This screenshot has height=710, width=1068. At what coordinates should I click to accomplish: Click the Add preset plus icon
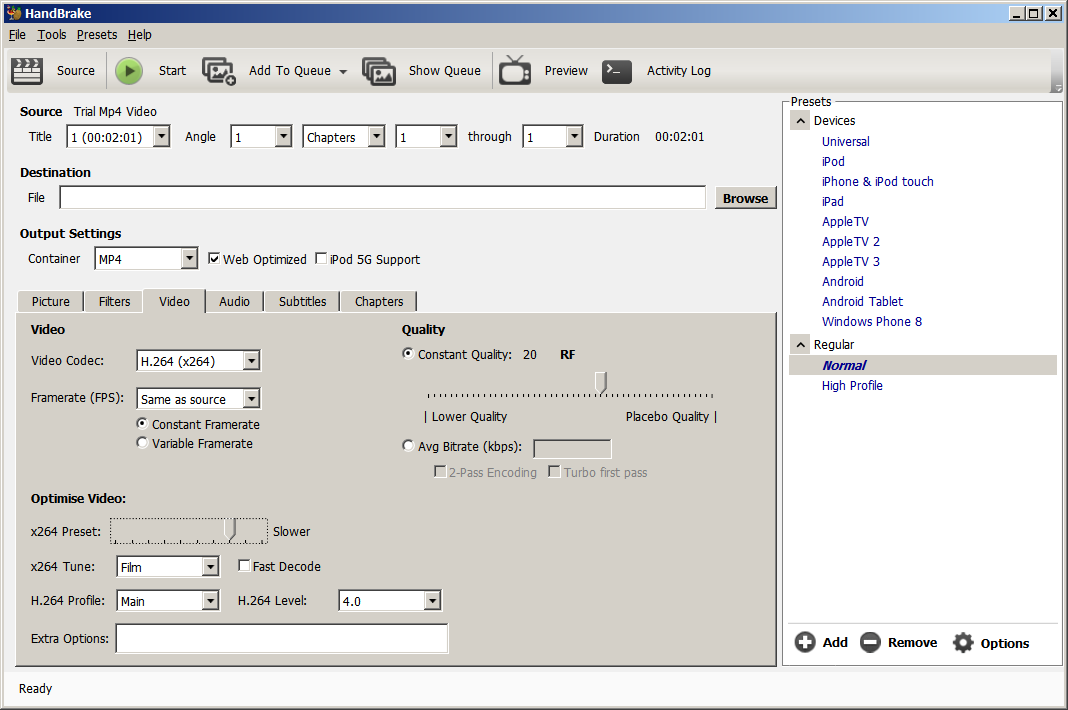click(x=805, y=643)
